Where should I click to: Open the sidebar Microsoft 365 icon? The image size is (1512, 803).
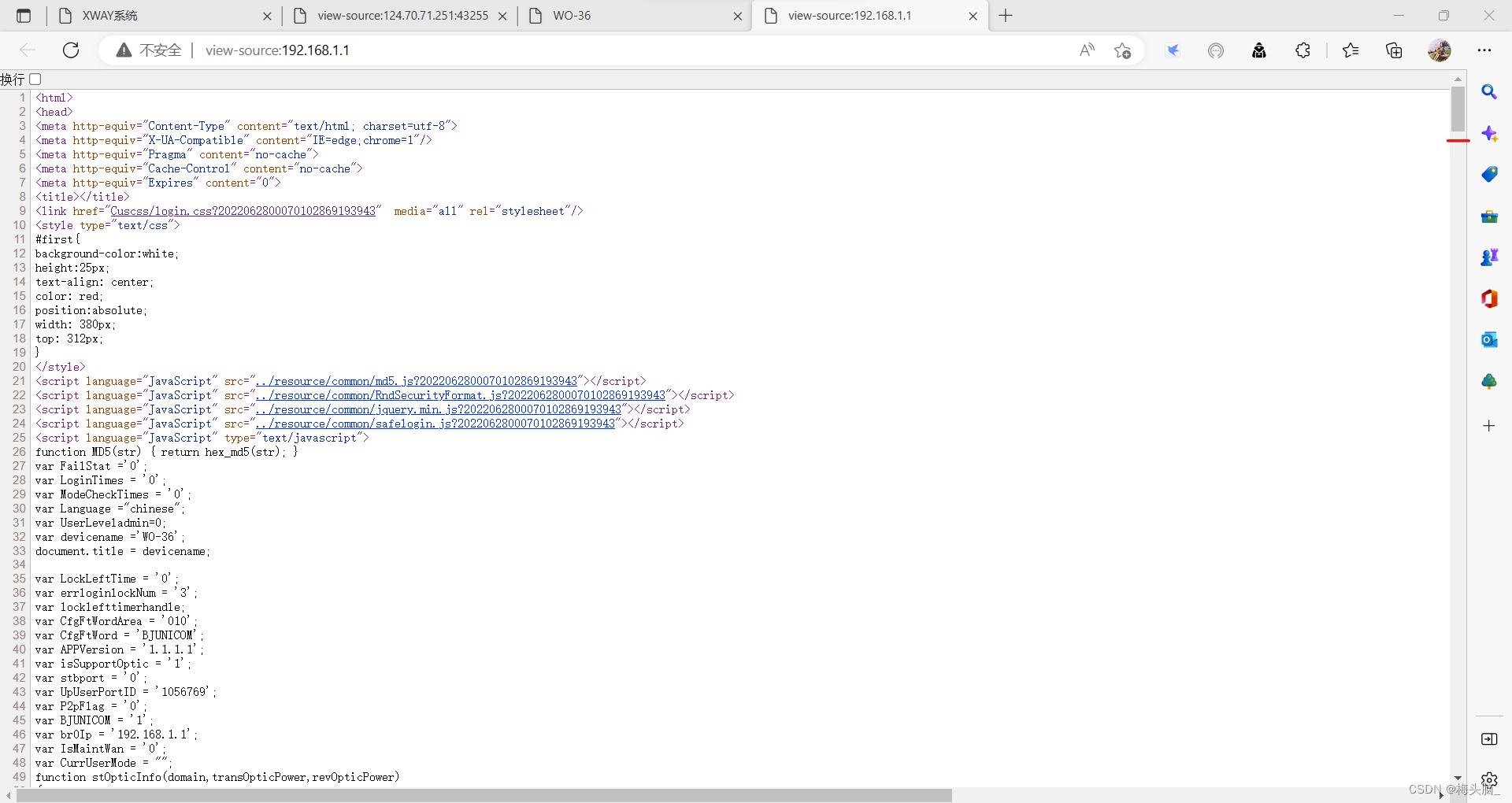pyautogui.click(x=1489, y=298)
